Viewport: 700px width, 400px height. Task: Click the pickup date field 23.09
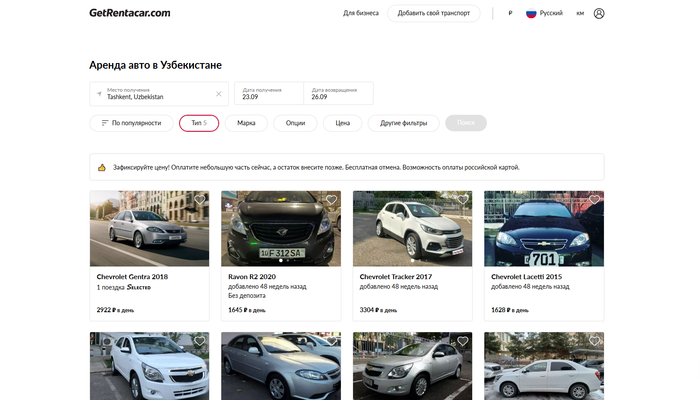coord(268,93)
